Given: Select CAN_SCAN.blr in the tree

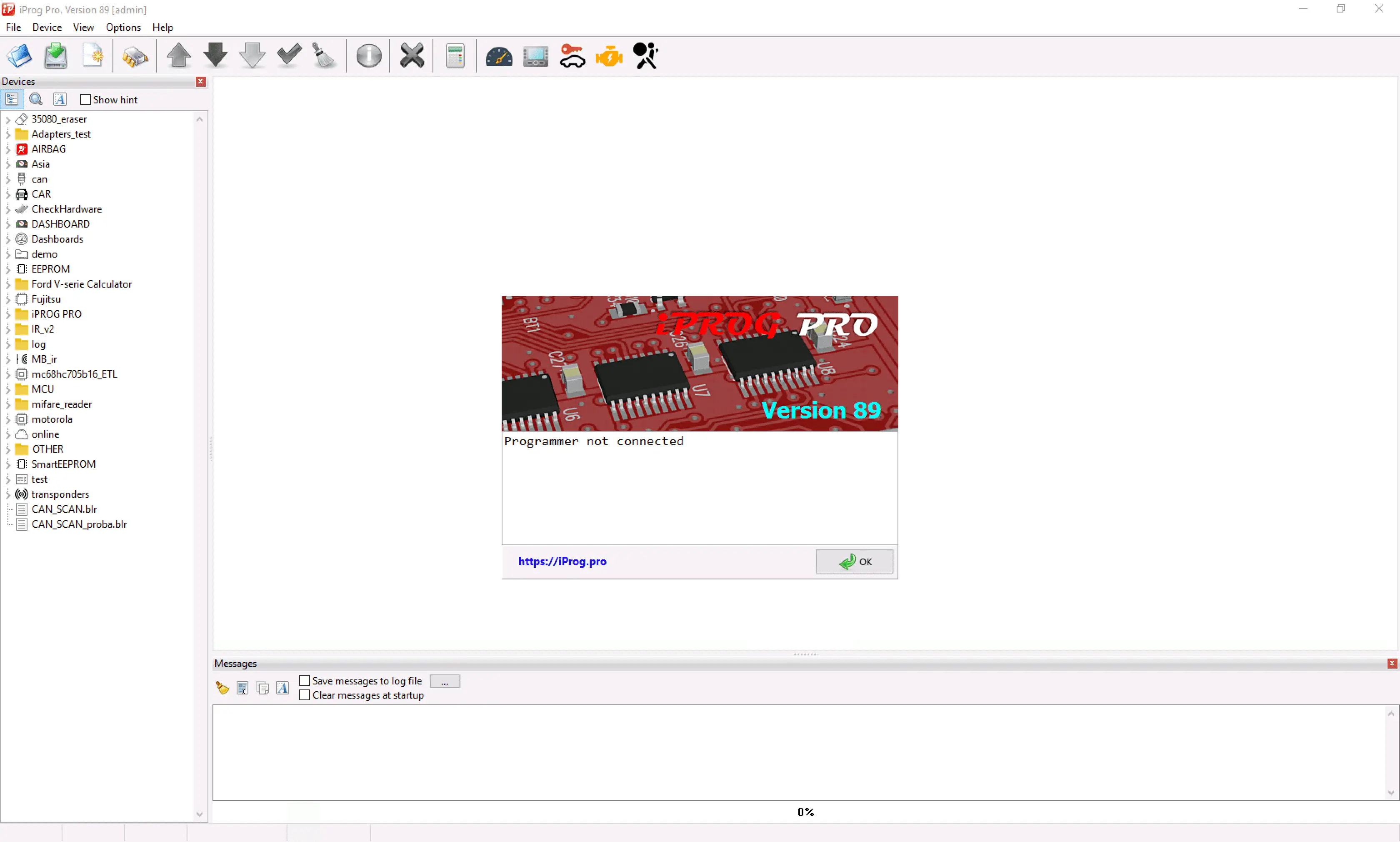Looking at the screenshot, I should (x=64, y=509).
